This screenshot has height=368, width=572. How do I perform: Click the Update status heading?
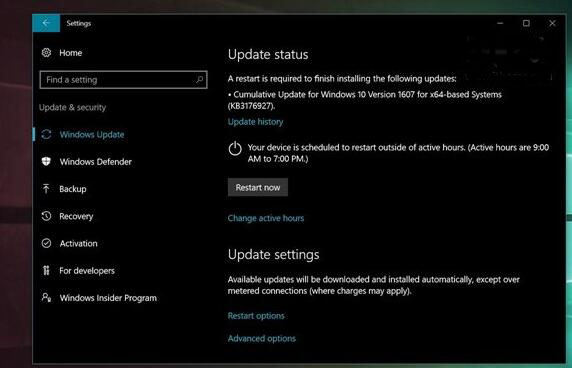pos(268,55)
